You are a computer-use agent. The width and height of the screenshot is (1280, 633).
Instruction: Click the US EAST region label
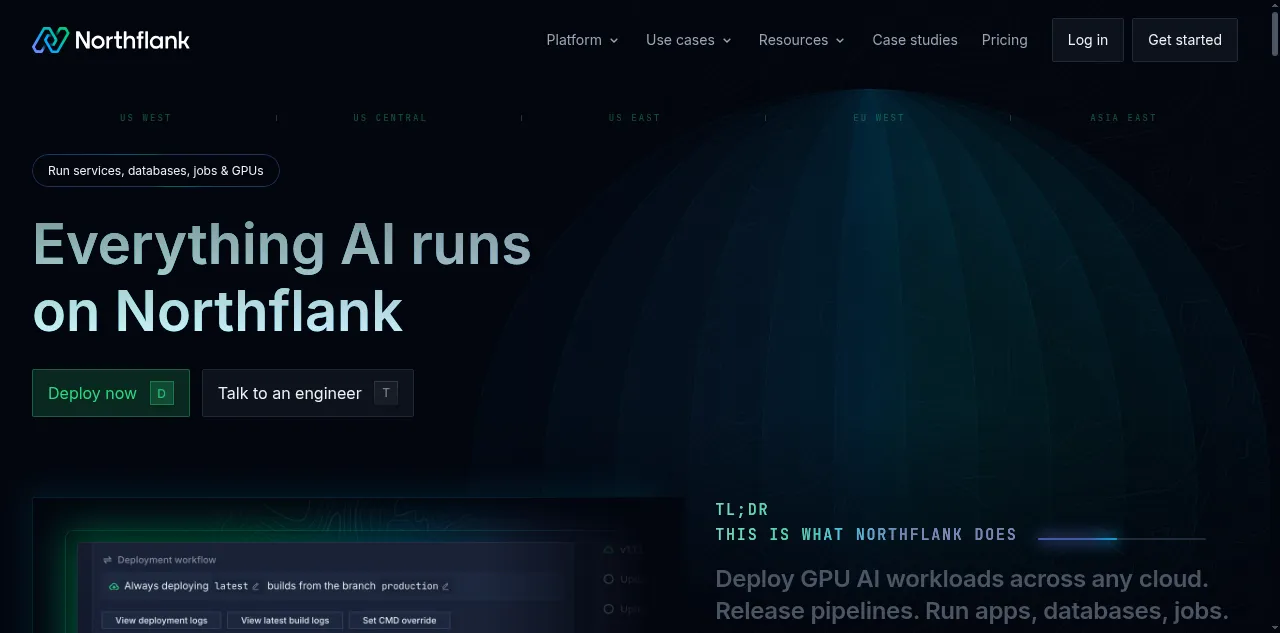[x=635, y=118]
